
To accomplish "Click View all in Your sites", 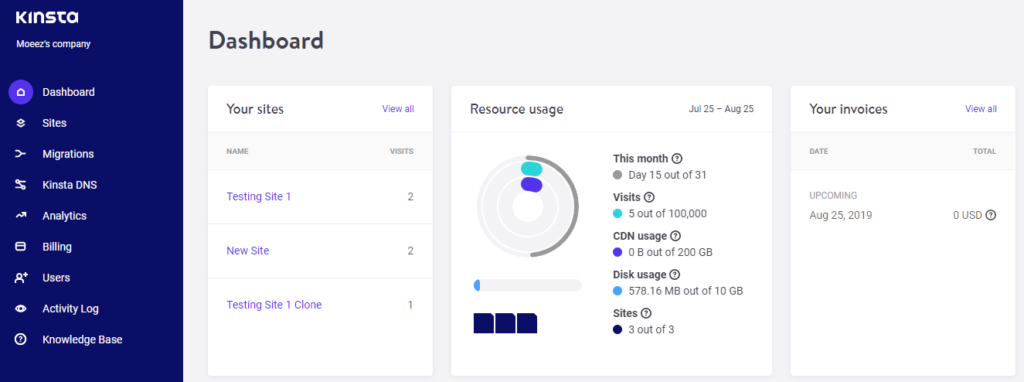I will pos(398,109).
